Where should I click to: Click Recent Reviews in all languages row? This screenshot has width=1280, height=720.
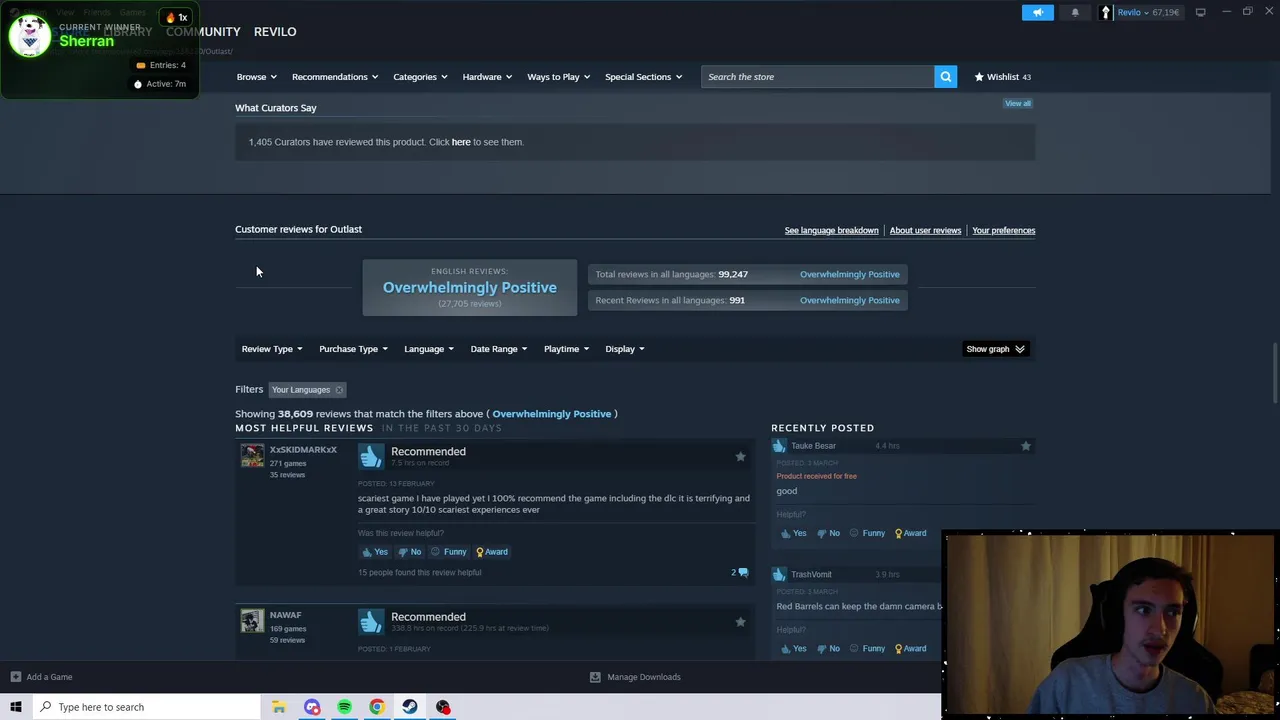click(x=747, y=300)
